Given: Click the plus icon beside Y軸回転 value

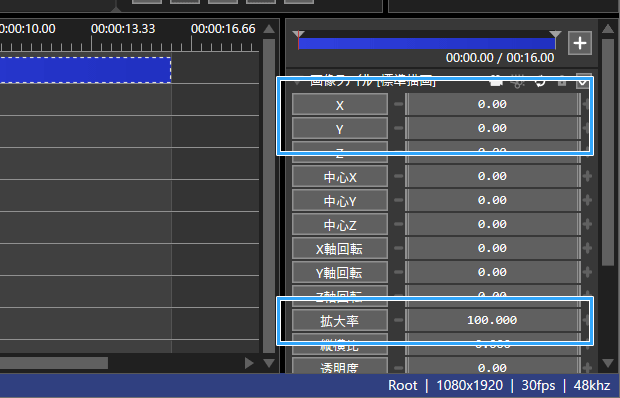Looking at the screenshot, I should [x=587, y=272].
